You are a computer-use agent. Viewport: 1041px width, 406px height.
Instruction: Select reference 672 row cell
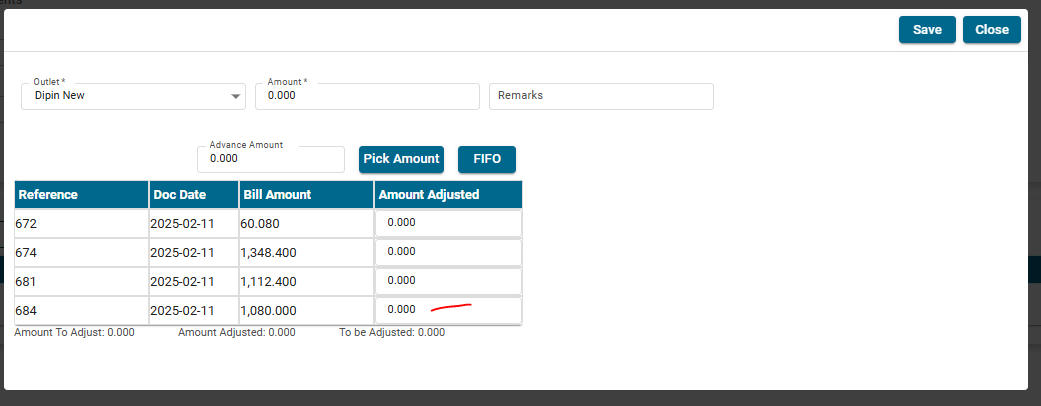pos(82,223)
